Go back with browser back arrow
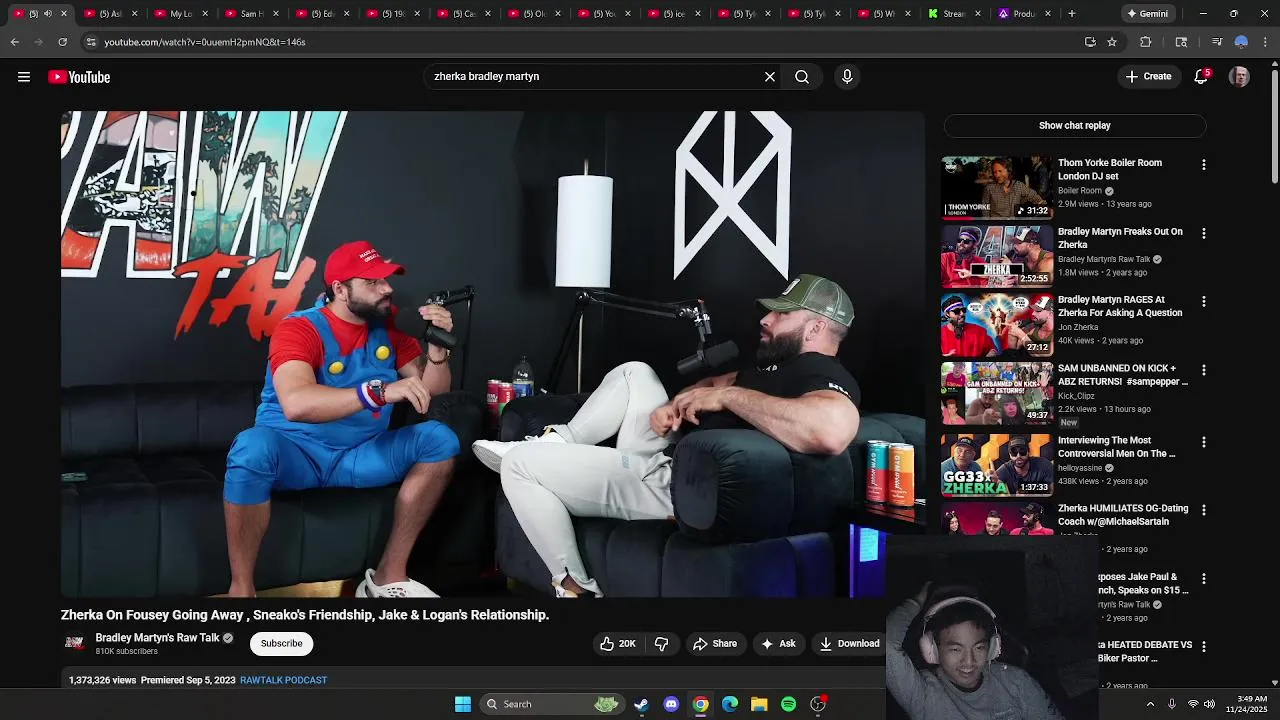The image size is (1280, 720). (x=15, y=42)
